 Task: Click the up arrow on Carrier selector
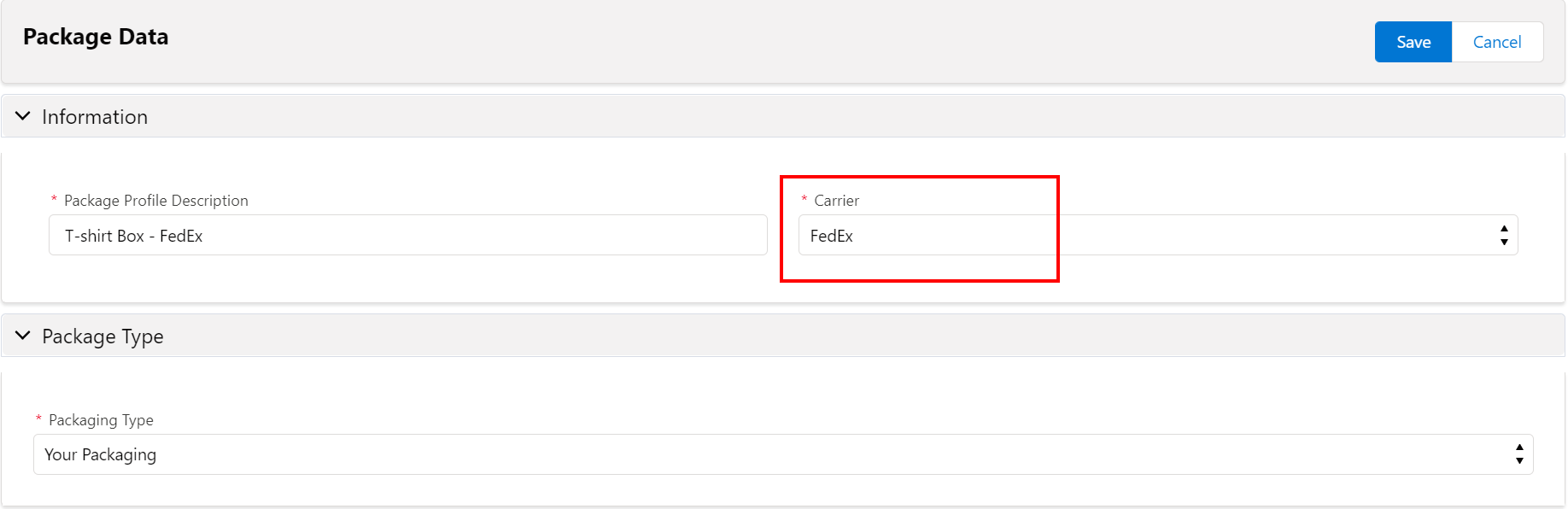pyautogui.click(x=1504, y=229)
